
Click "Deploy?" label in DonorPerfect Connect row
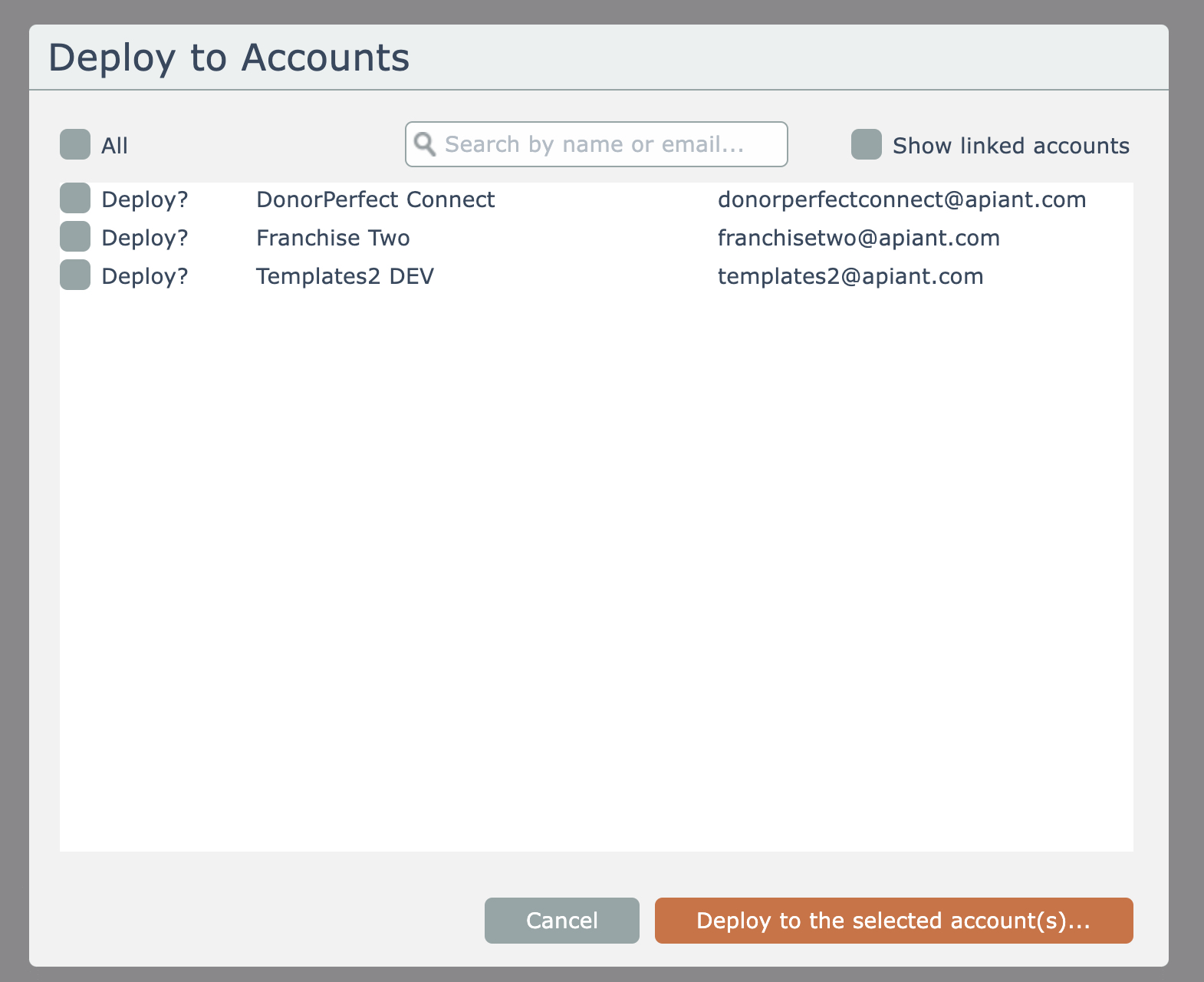[144, 199]
